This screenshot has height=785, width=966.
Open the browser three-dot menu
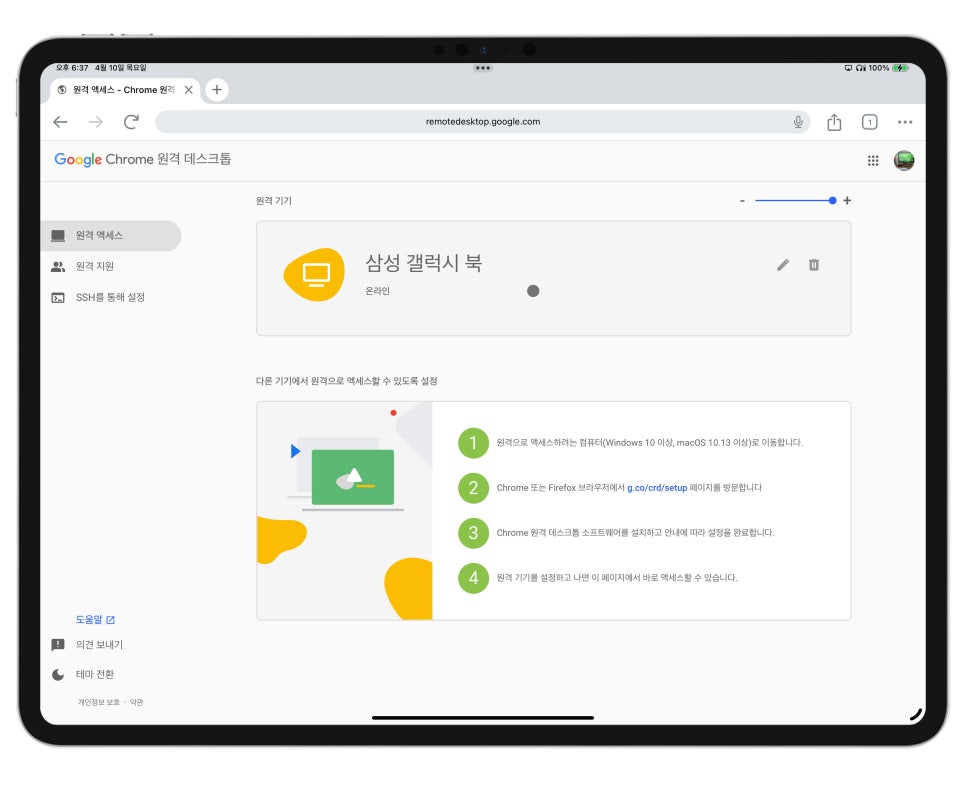click(905, 122)
